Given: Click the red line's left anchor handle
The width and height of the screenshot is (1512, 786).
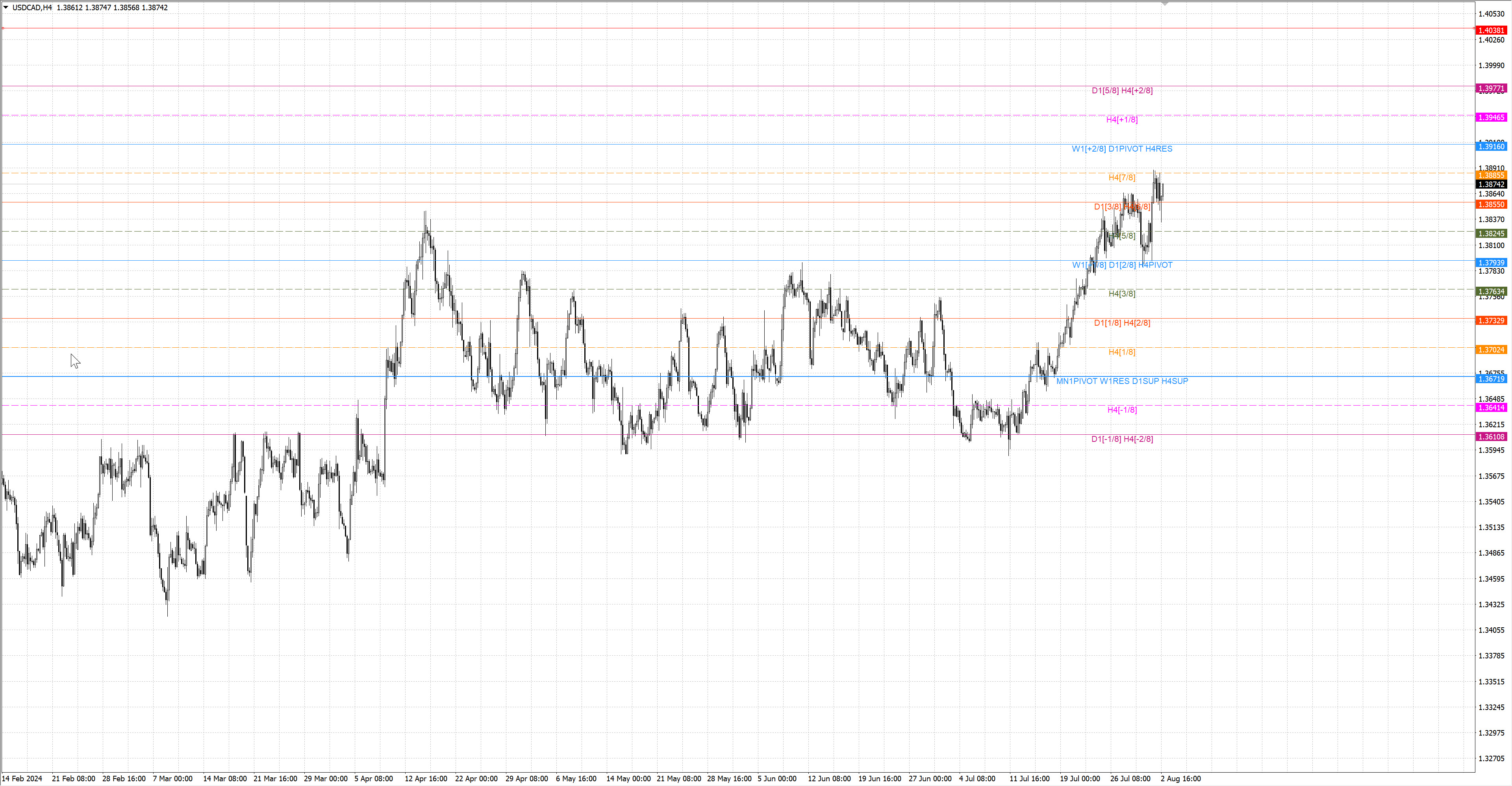Looking at the screenshot, I should click(x=3, y=28).
